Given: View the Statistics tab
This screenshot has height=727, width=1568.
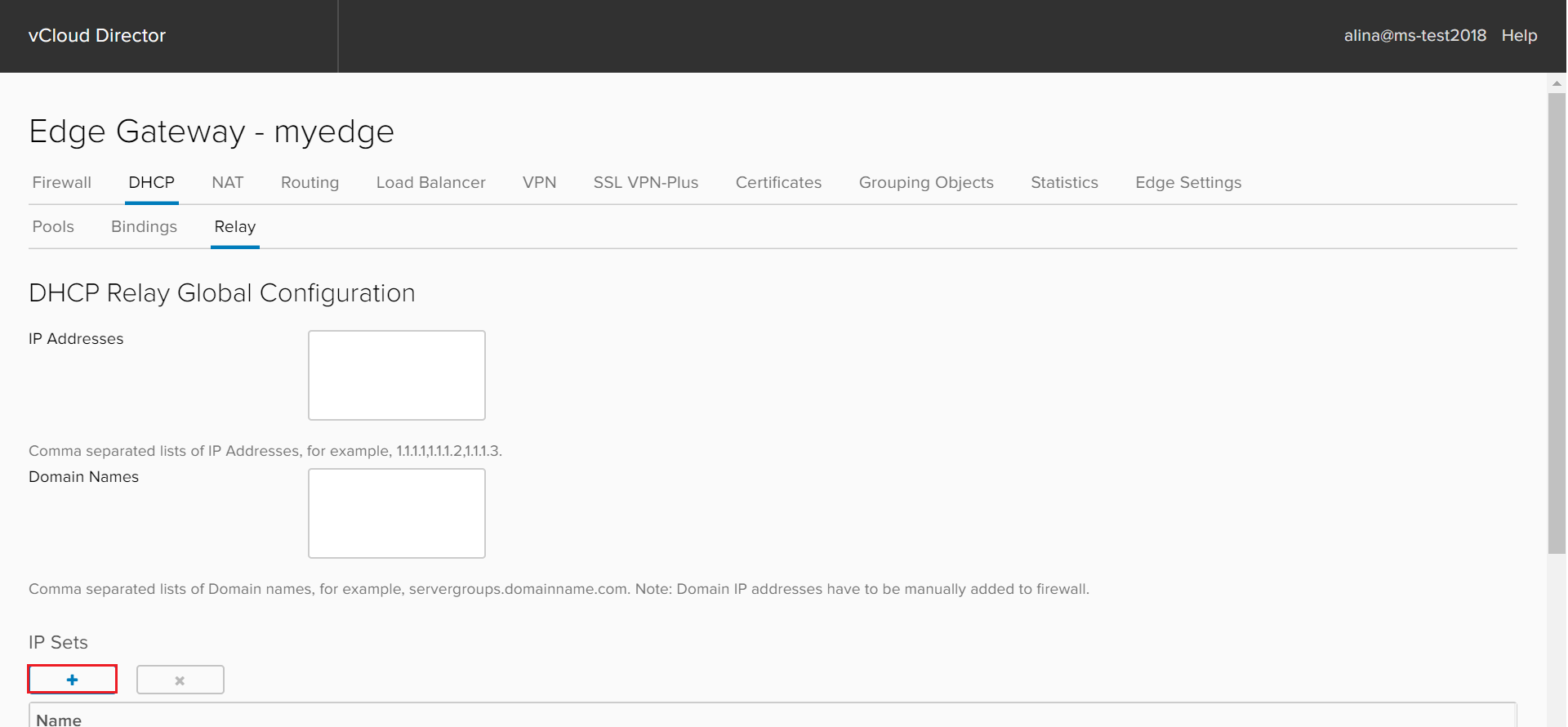Looking at the screenshot, I should [x=1064, y=182].
